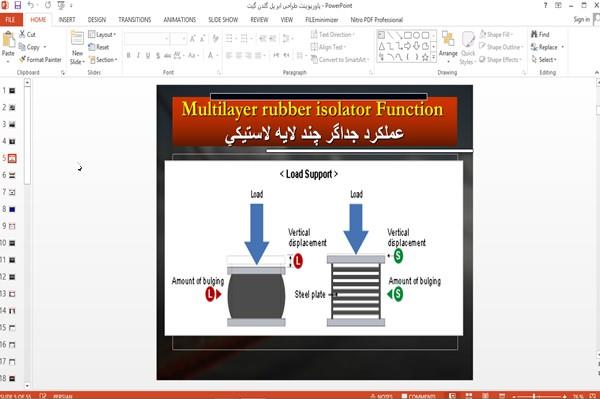The width and height of the screenshot is (600, 399).
Task: Adjust the zoom slider handle
Action: coord(534,396)
